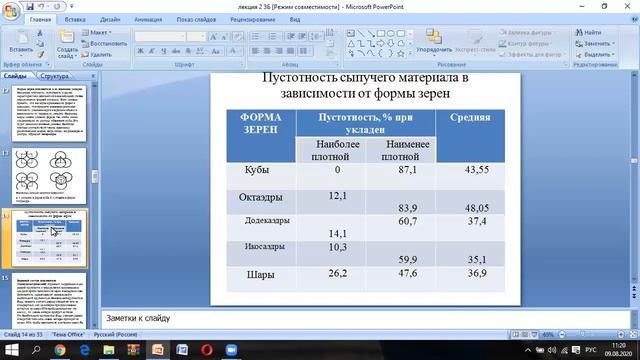Select the text box shape
The height and width of the screenshot is (360, 640).
click(x=351, y=33)
